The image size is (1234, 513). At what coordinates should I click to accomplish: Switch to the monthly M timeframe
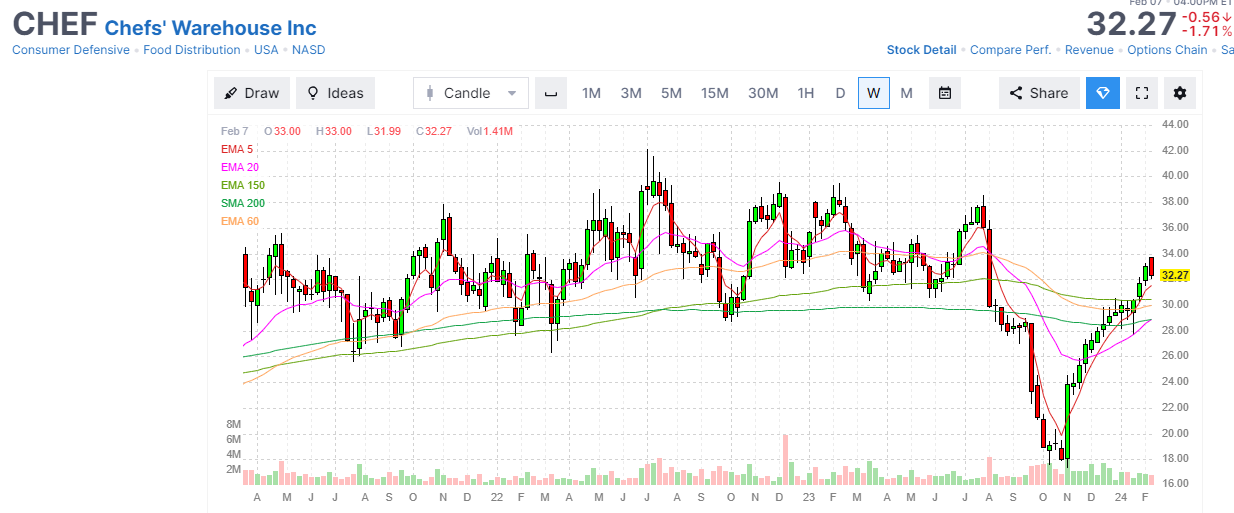[x=907, y=93]
